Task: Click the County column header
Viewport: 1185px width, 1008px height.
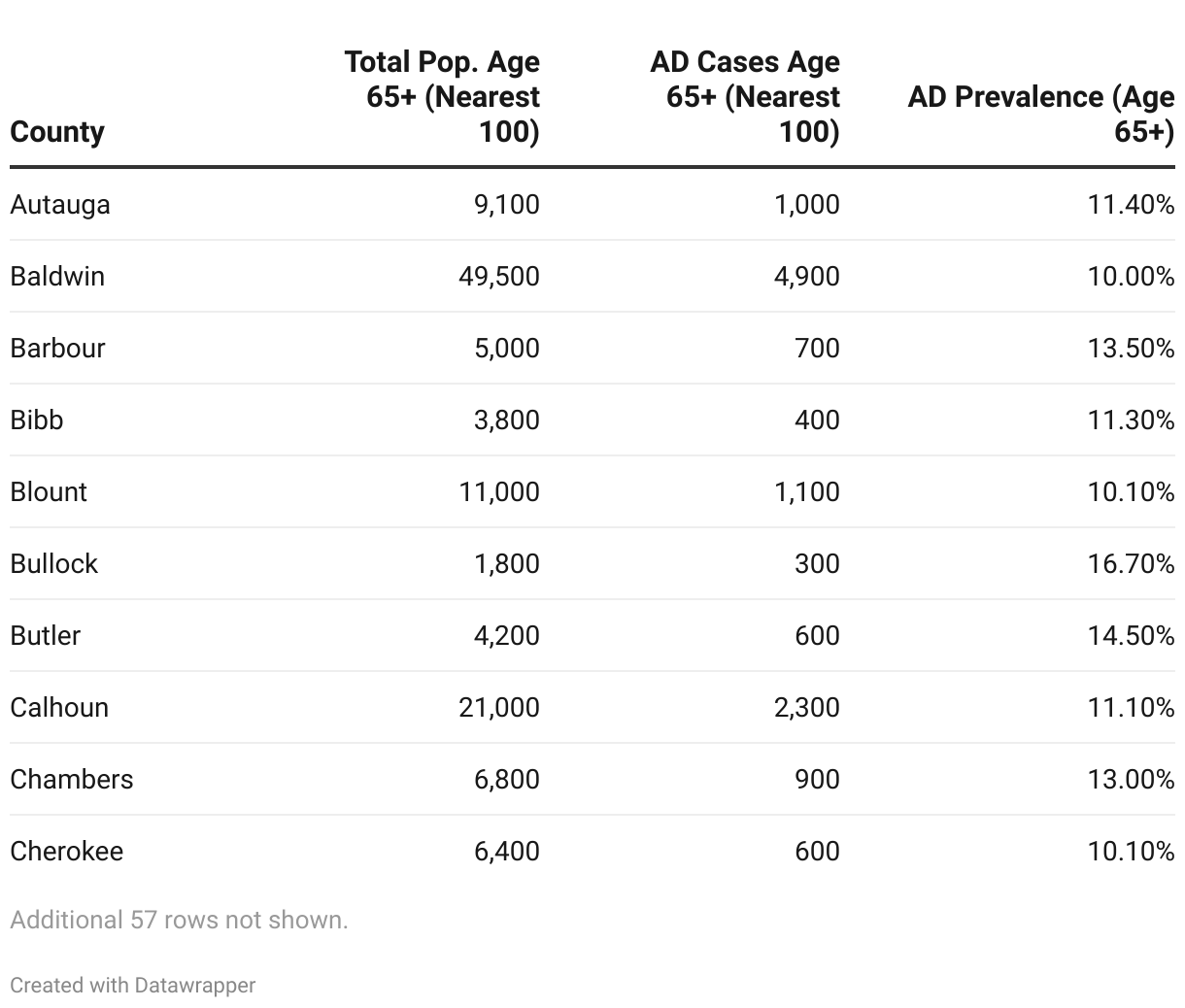Action: 57,131
